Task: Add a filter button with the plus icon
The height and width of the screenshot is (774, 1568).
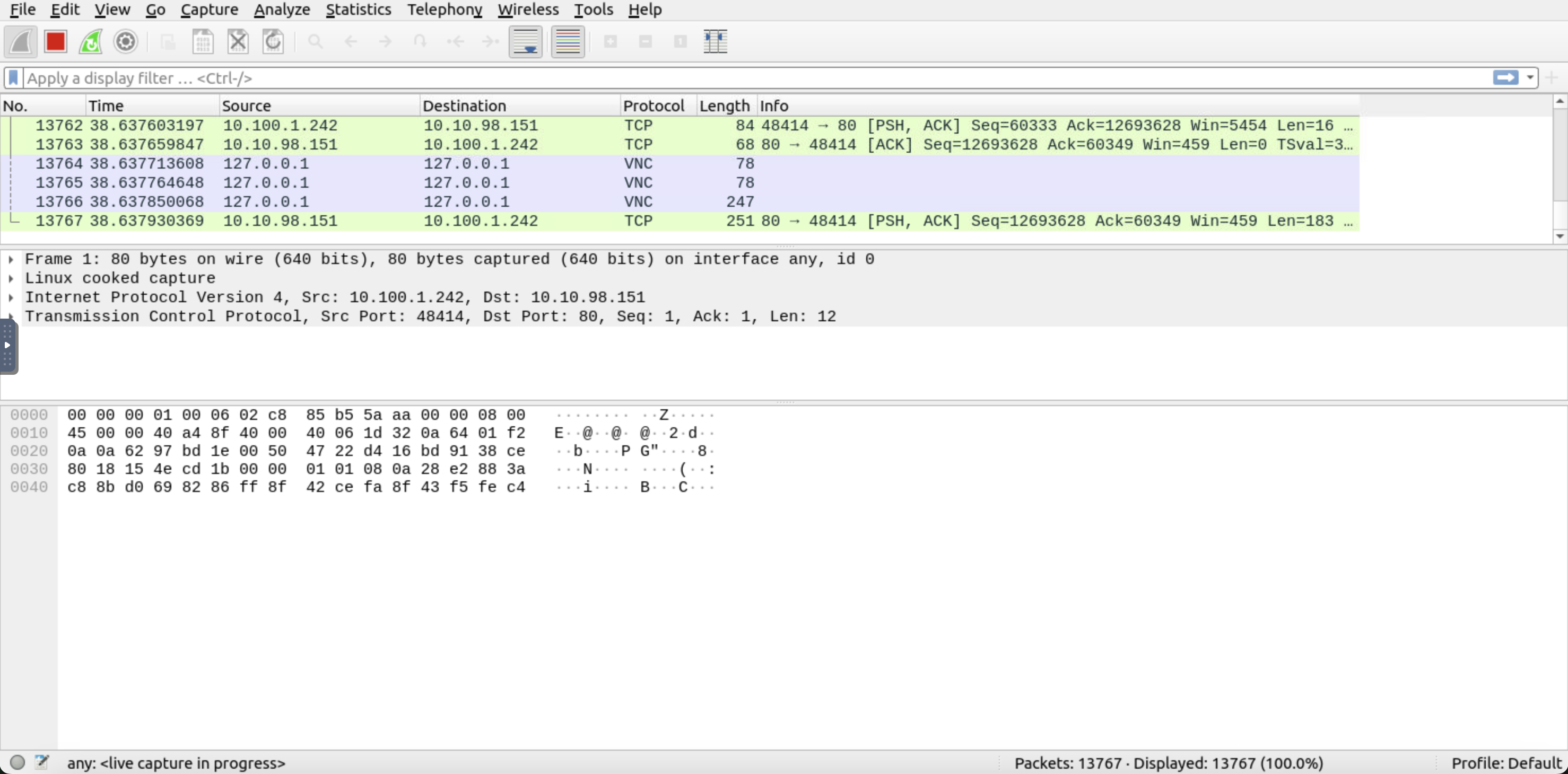Action: point(1552,78)
